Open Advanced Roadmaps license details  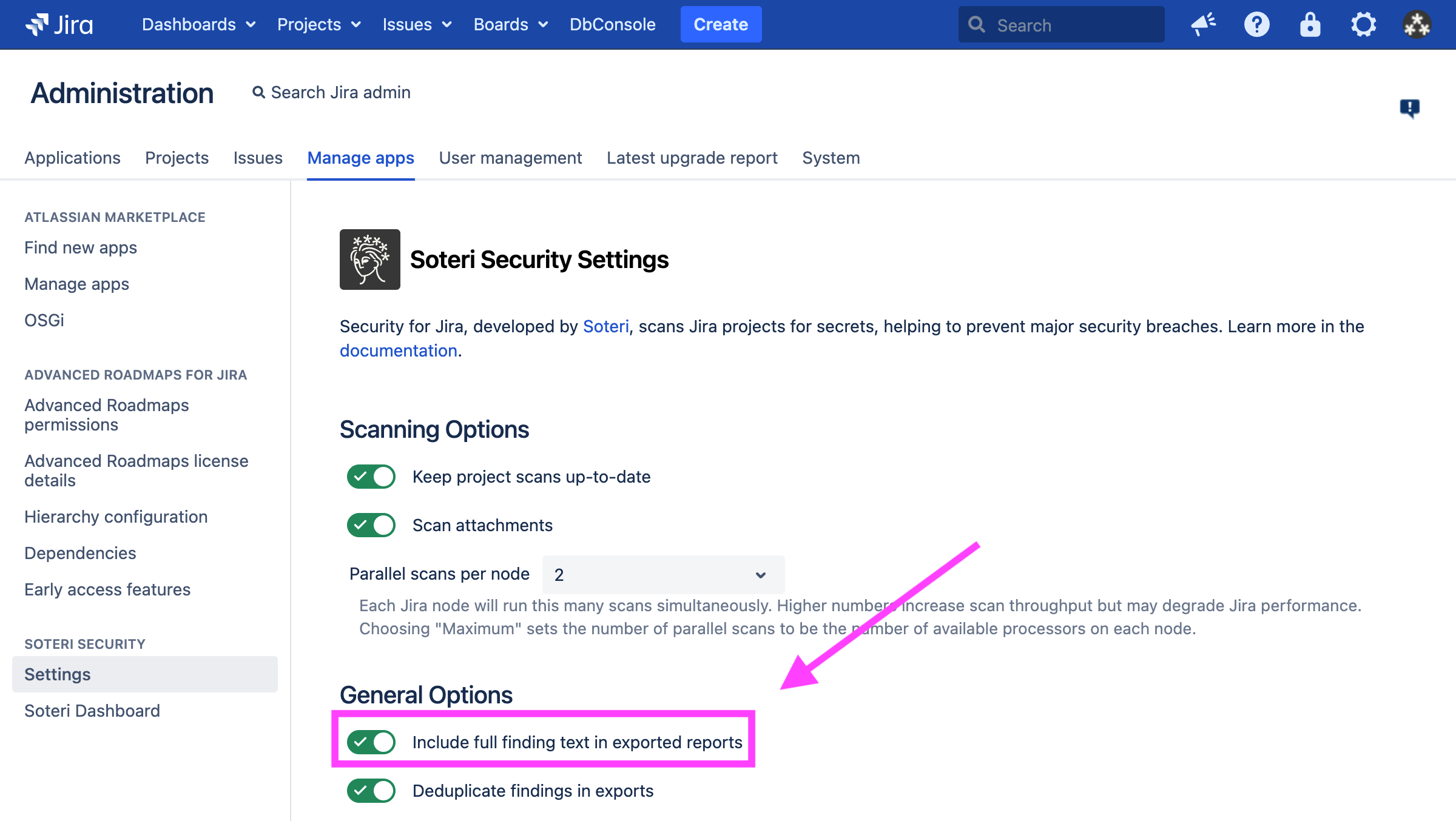136,471
